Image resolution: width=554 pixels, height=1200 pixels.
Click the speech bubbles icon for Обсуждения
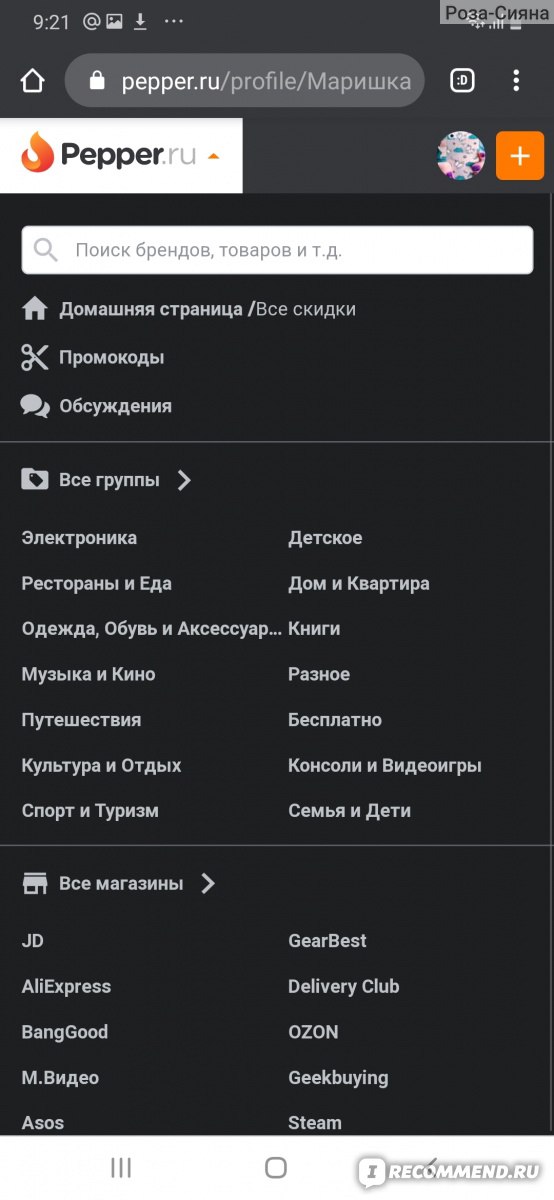(x=35, y=406)
